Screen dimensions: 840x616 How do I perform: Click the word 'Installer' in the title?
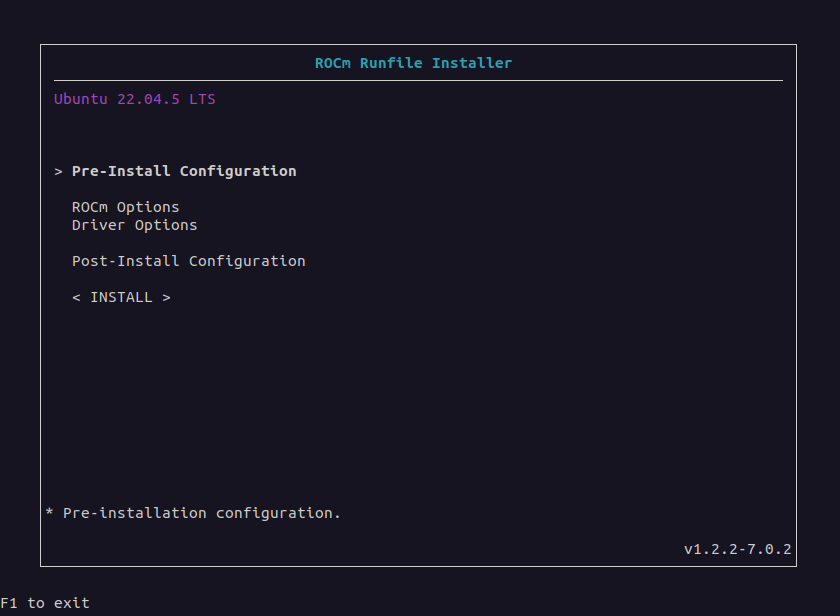click(x=472, y=63)
